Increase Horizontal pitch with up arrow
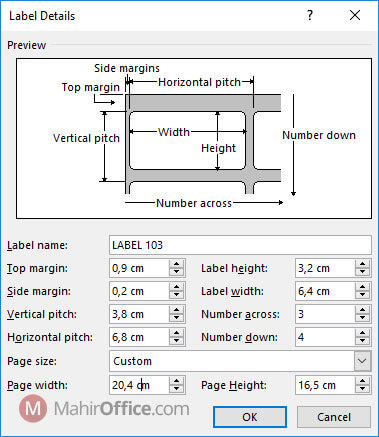The height and width of the screenshot is (437, 379). point(176,333)
